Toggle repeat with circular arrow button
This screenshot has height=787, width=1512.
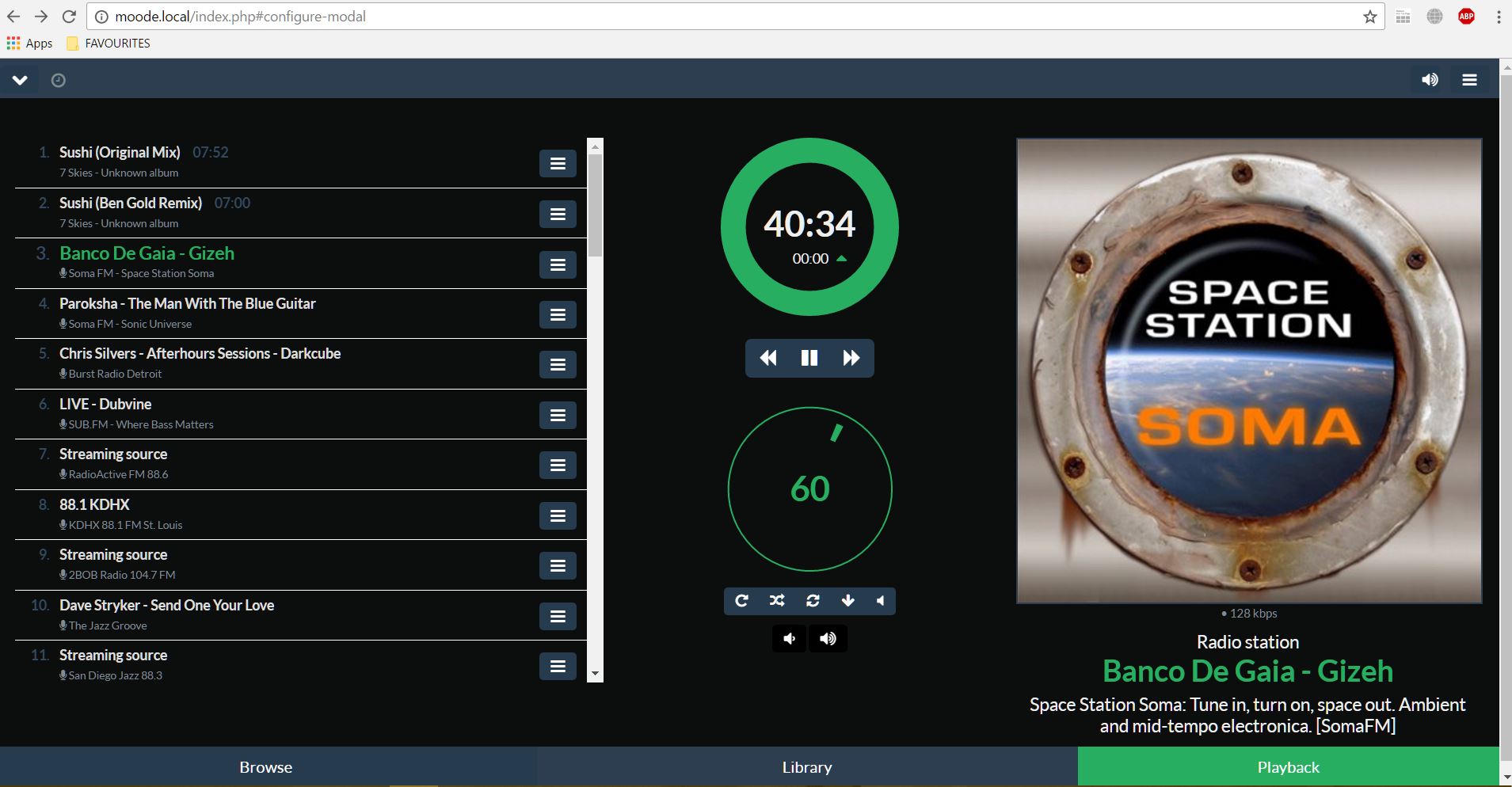(741, 601)
